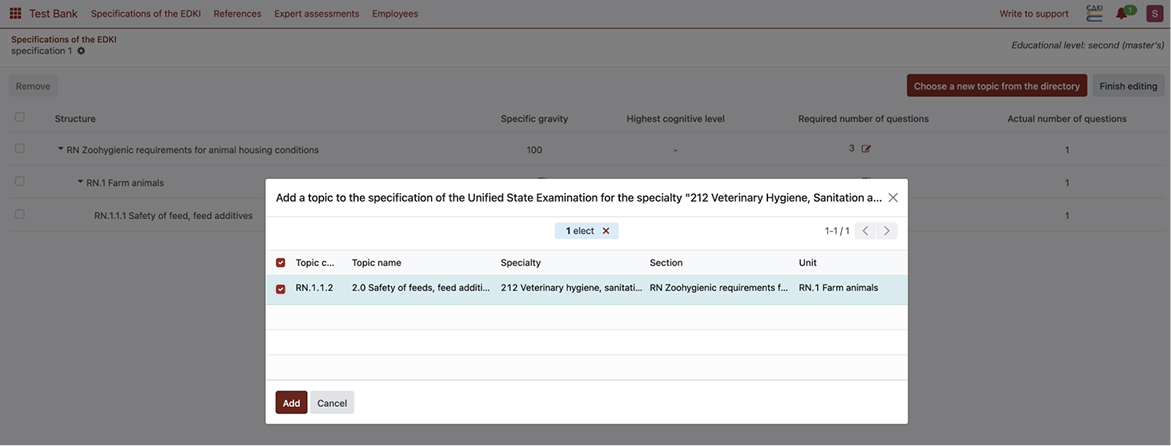1171x446 pixels.
Task: Click the Highest cognitive level column header
Action: pyautogui.click(x=675, y=118)
